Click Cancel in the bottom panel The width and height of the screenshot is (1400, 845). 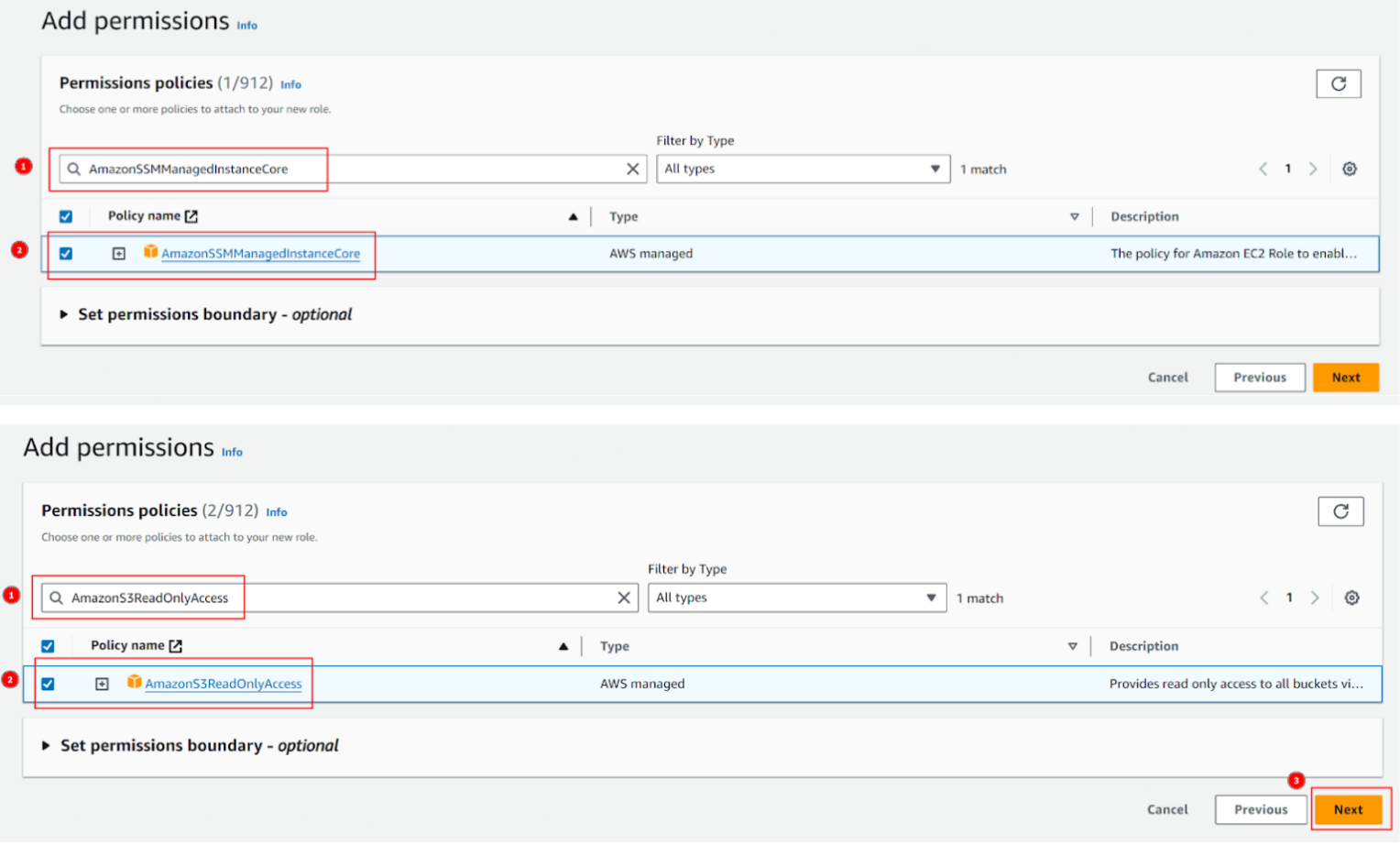(1167, 809)
